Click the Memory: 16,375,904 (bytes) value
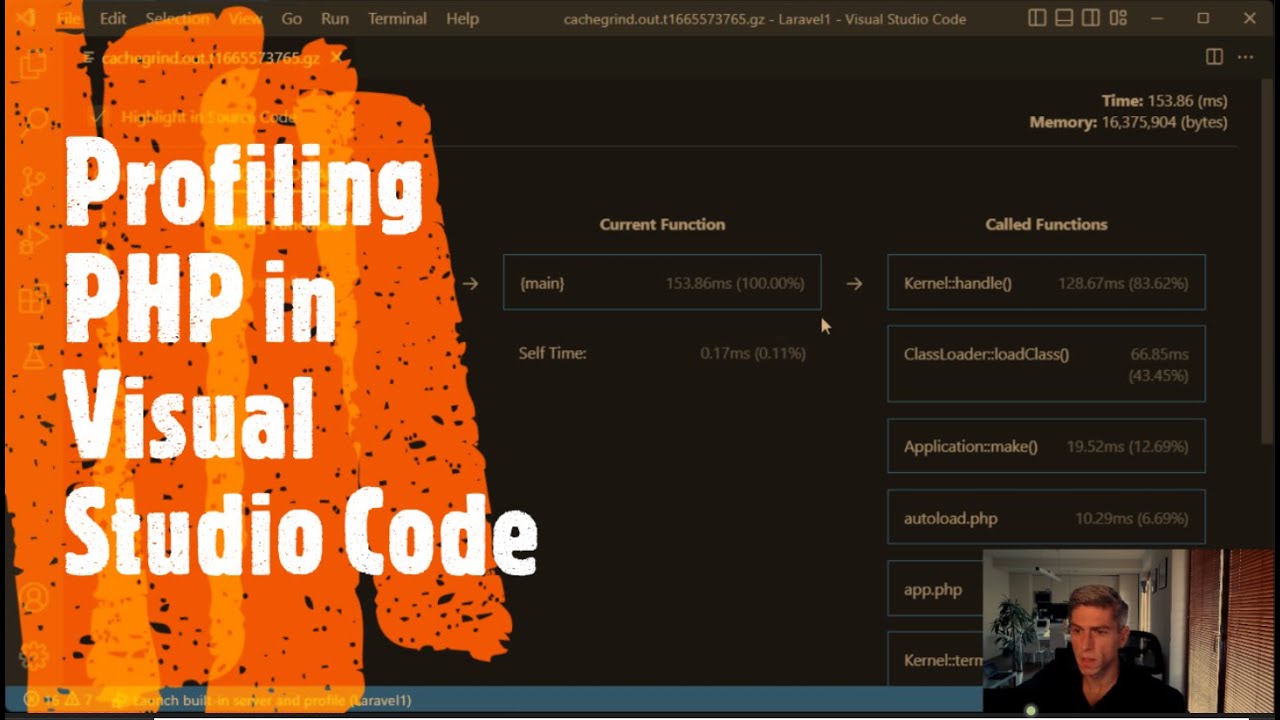Viewport: 1280px width, 720px height. point(1128,122)
